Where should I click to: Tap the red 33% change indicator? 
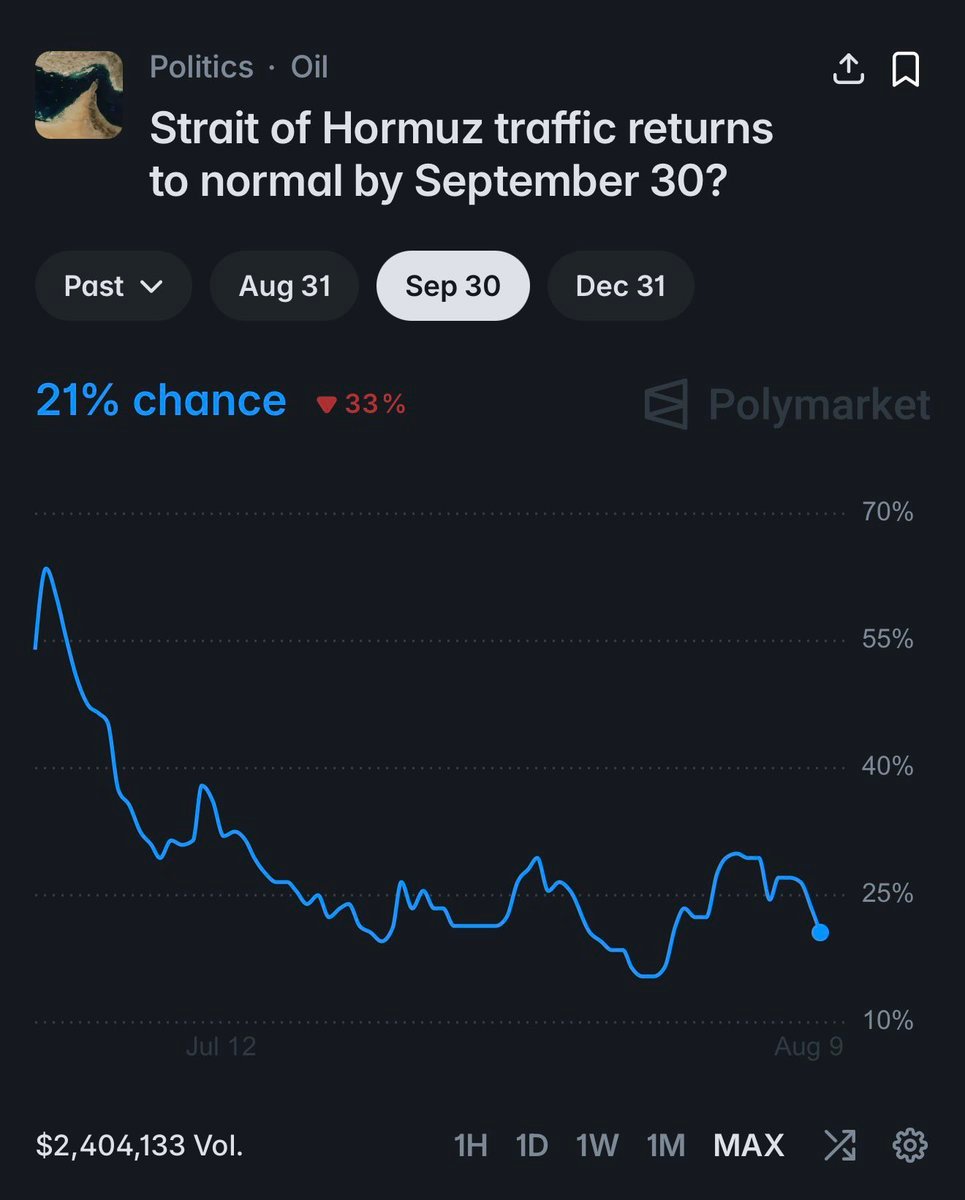(x=361, y=404)
